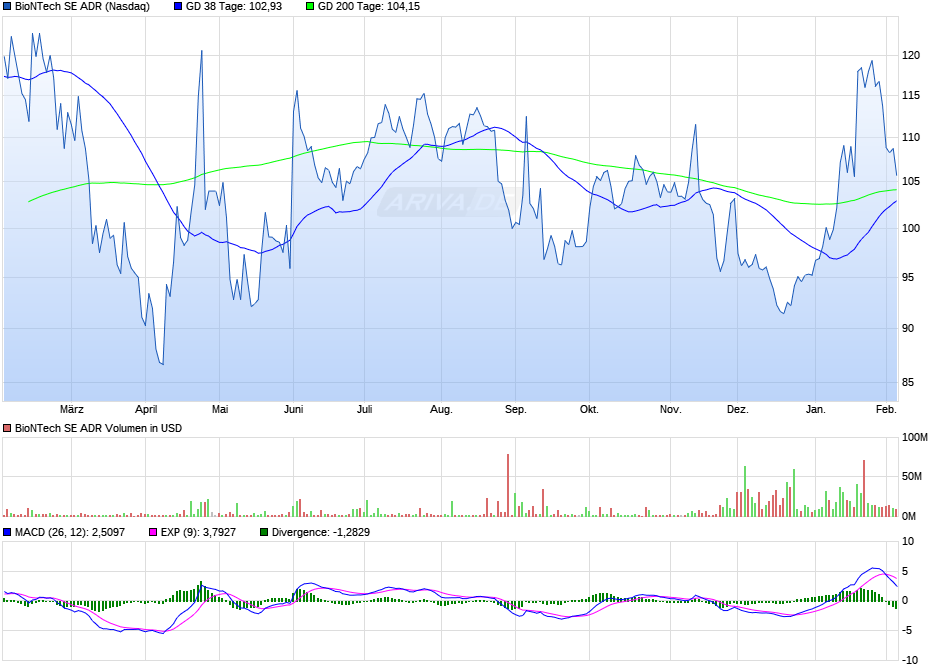Click the 105 price axis value

coord(911,182)
